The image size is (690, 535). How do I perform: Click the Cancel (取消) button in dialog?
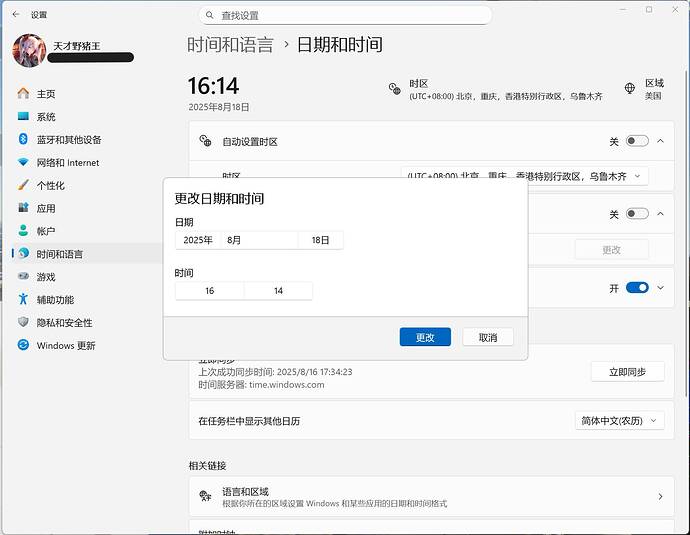488,338
